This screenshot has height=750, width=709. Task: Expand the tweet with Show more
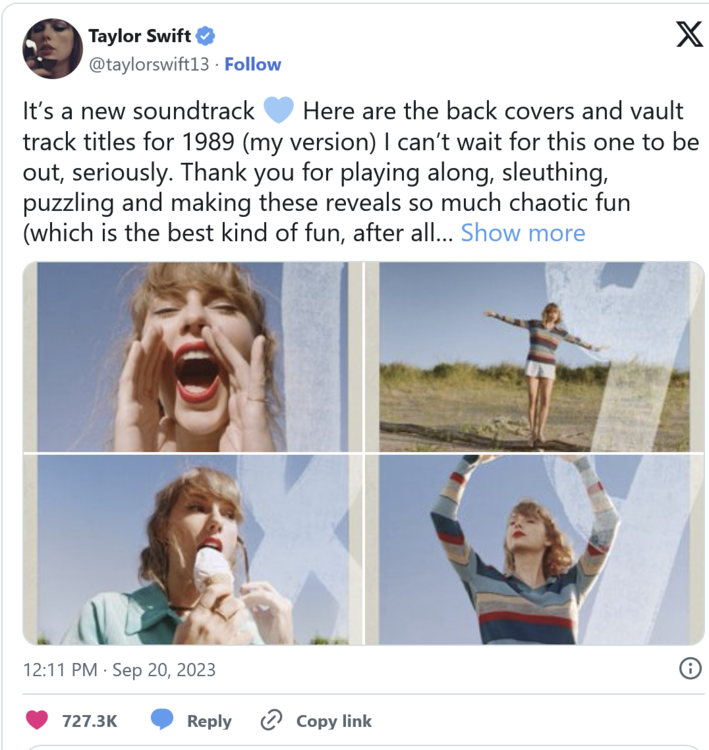coord(523,233)
